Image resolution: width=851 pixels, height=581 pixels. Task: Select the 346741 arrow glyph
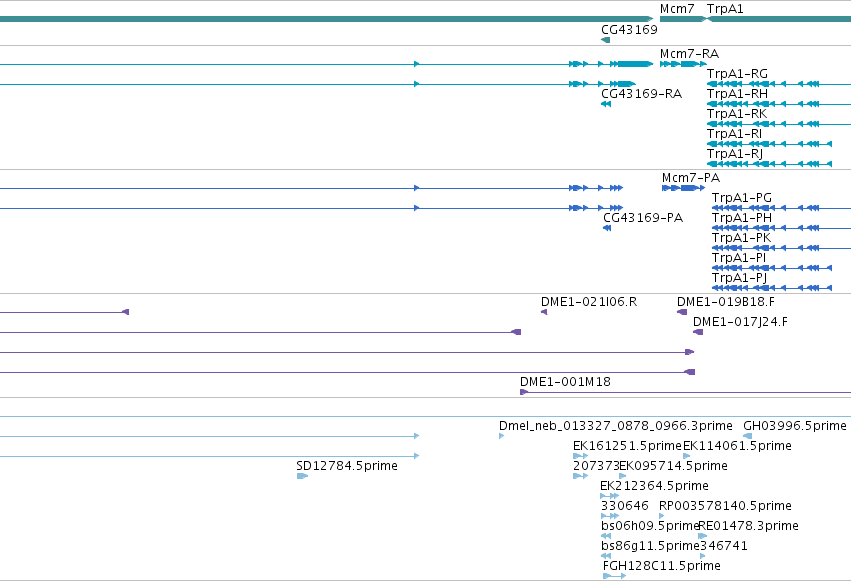pos(703,557)
